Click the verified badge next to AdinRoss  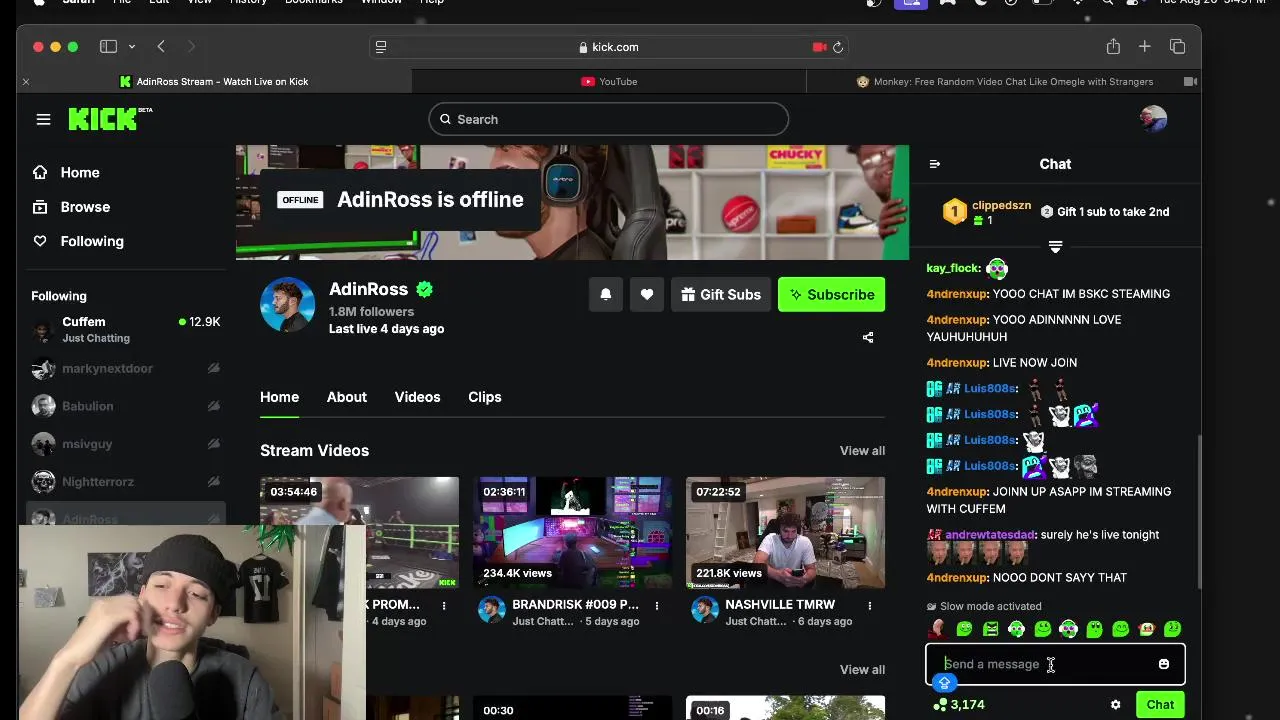point(425,289)
